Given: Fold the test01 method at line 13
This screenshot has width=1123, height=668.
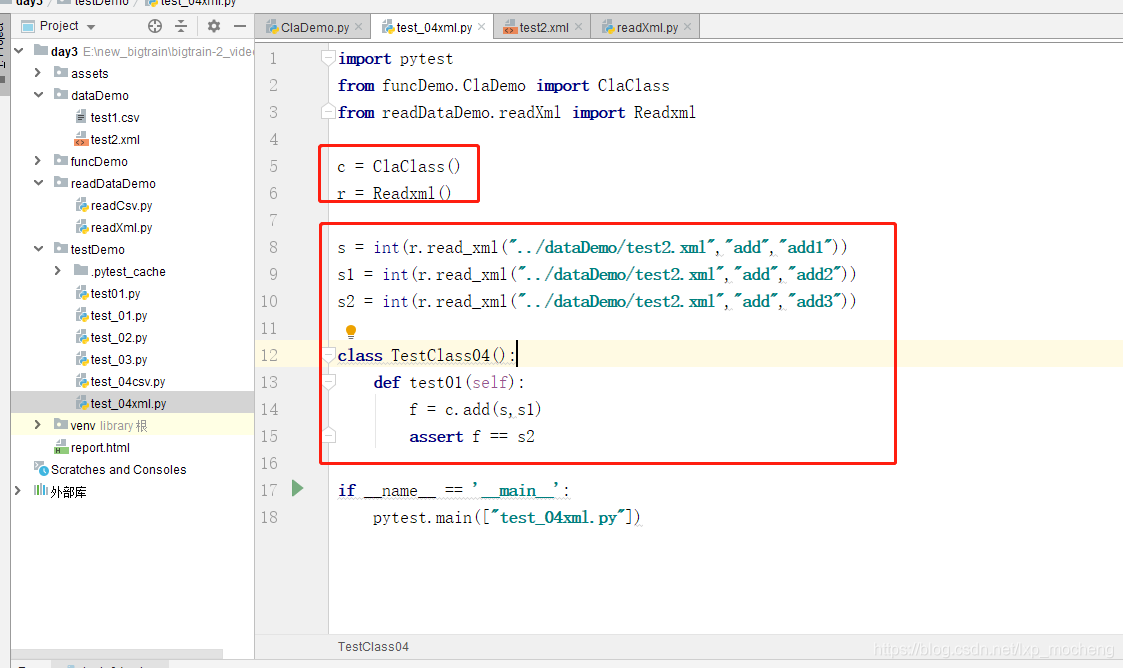Looking at the screenshot, I should [x=328, y=382].
